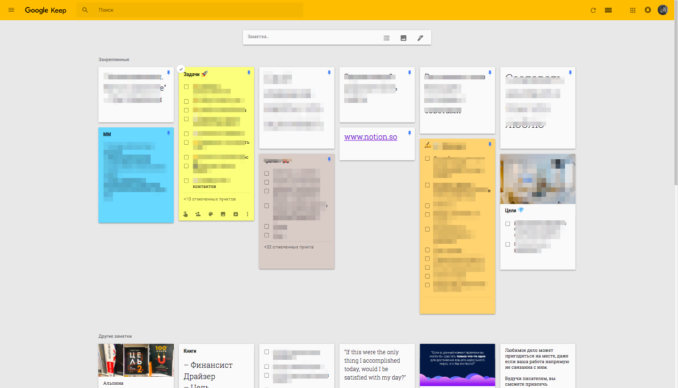Open the main hamburger menu
Screen dimensions: 678x388
[11, 10]
